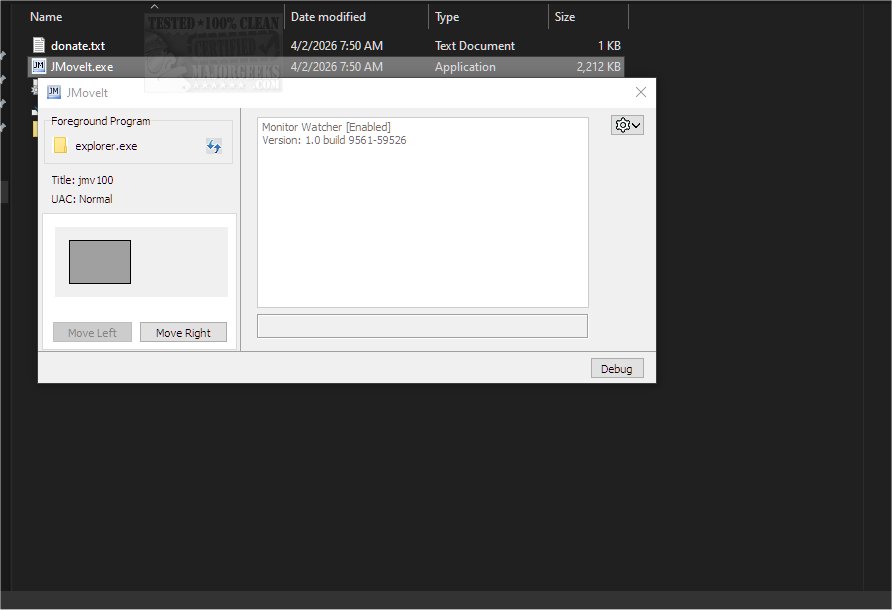This screenshot has height=610, width=892.
Task: Click the 1 KB size cell for donate.txt
Action: pyautogui.click(x=609, y=46)
